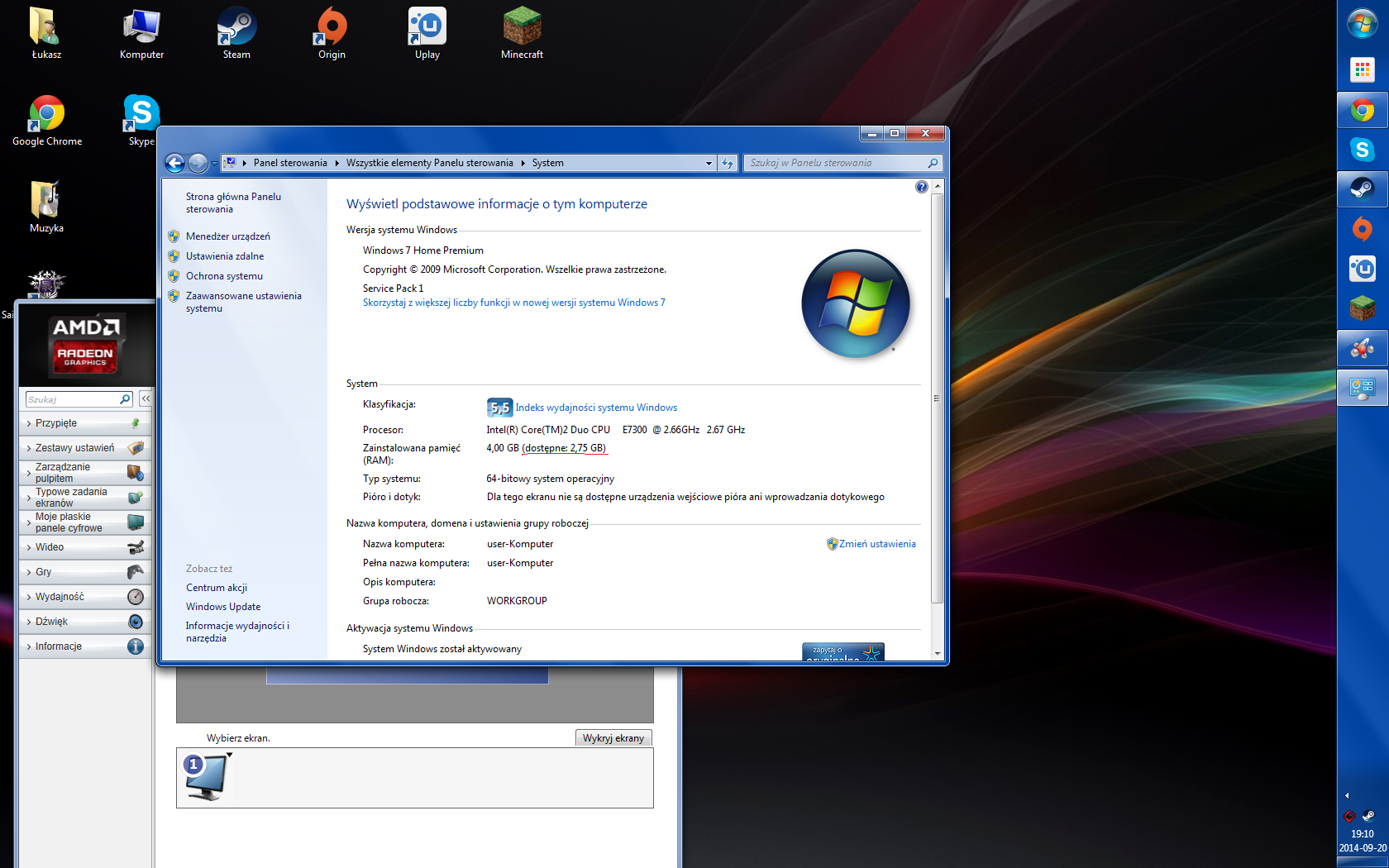This screenshot has width=1389, height=868.
Task: Click the Steam tray icon
Action: (1368, 816)
